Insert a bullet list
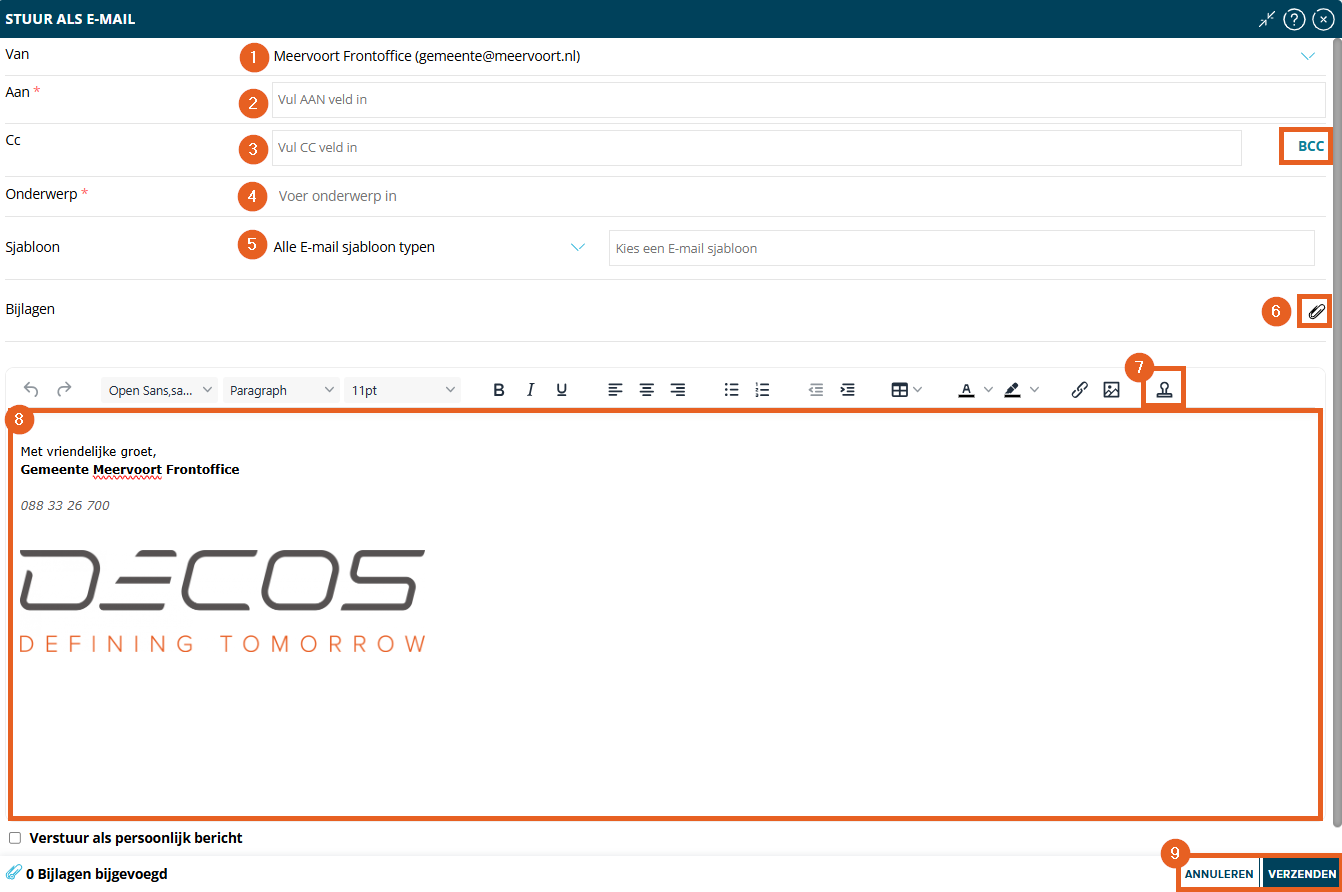The height and width of the screenshot is (892, 1342). coord(731,390)
